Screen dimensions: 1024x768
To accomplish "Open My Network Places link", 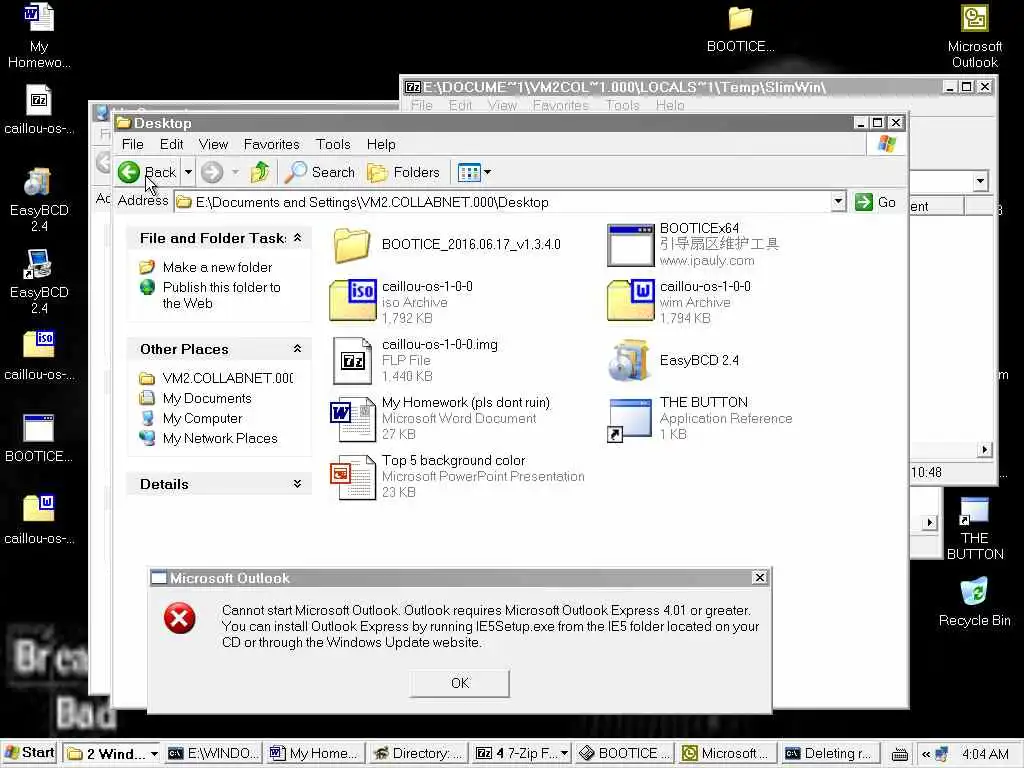I will [220, 438].
